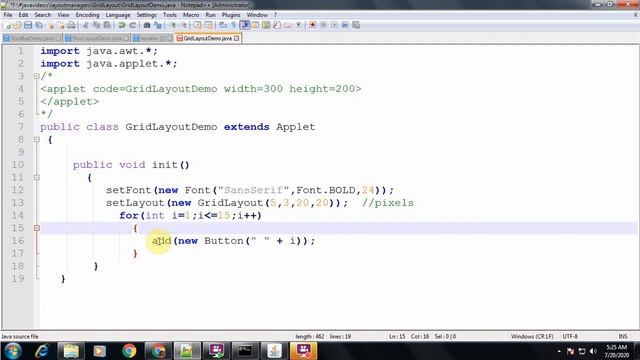640x360 pixels.
Task: Click line number 13 in the margin
Action: 18,202
